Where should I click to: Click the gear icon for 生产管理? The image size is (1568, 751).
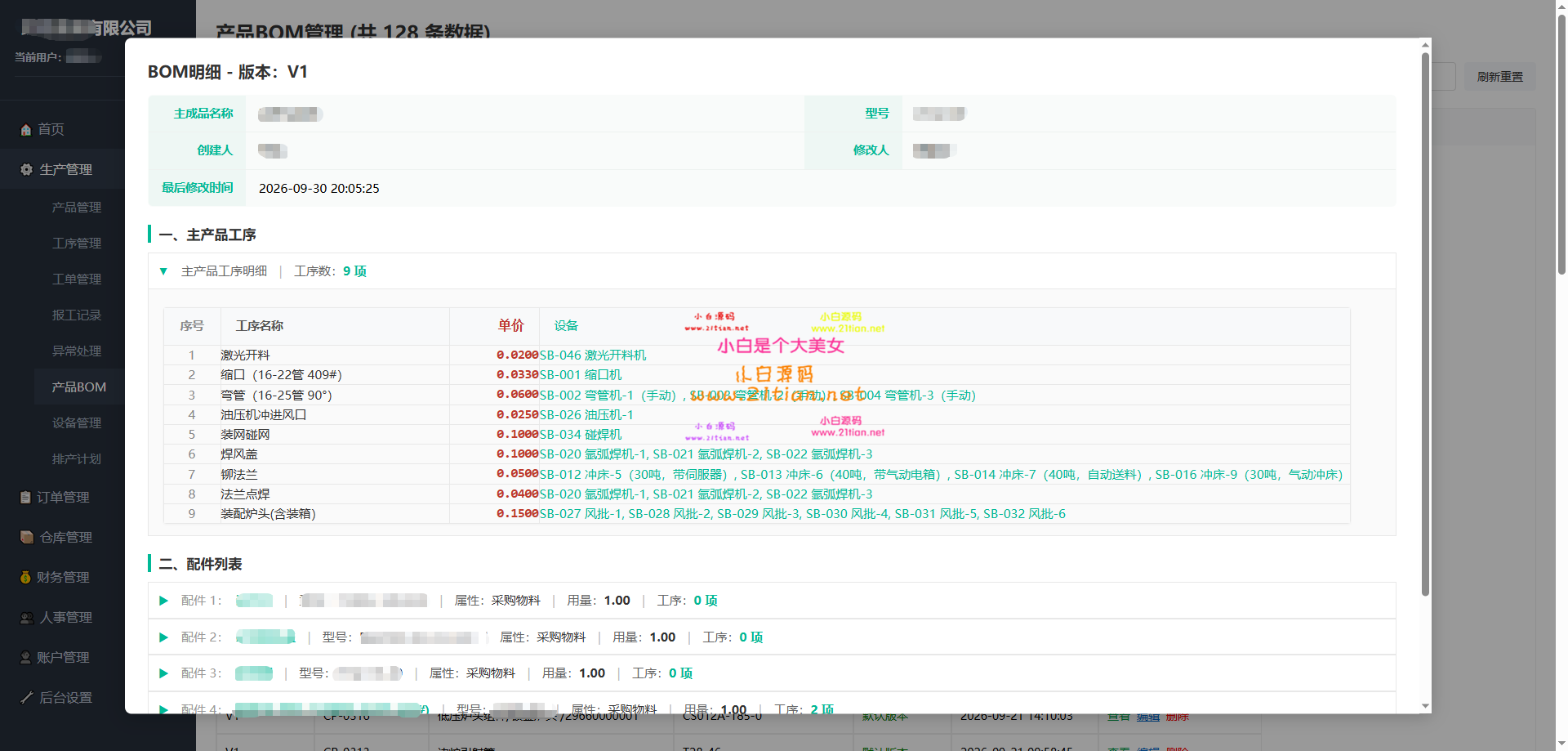click(x=26, y=170)
